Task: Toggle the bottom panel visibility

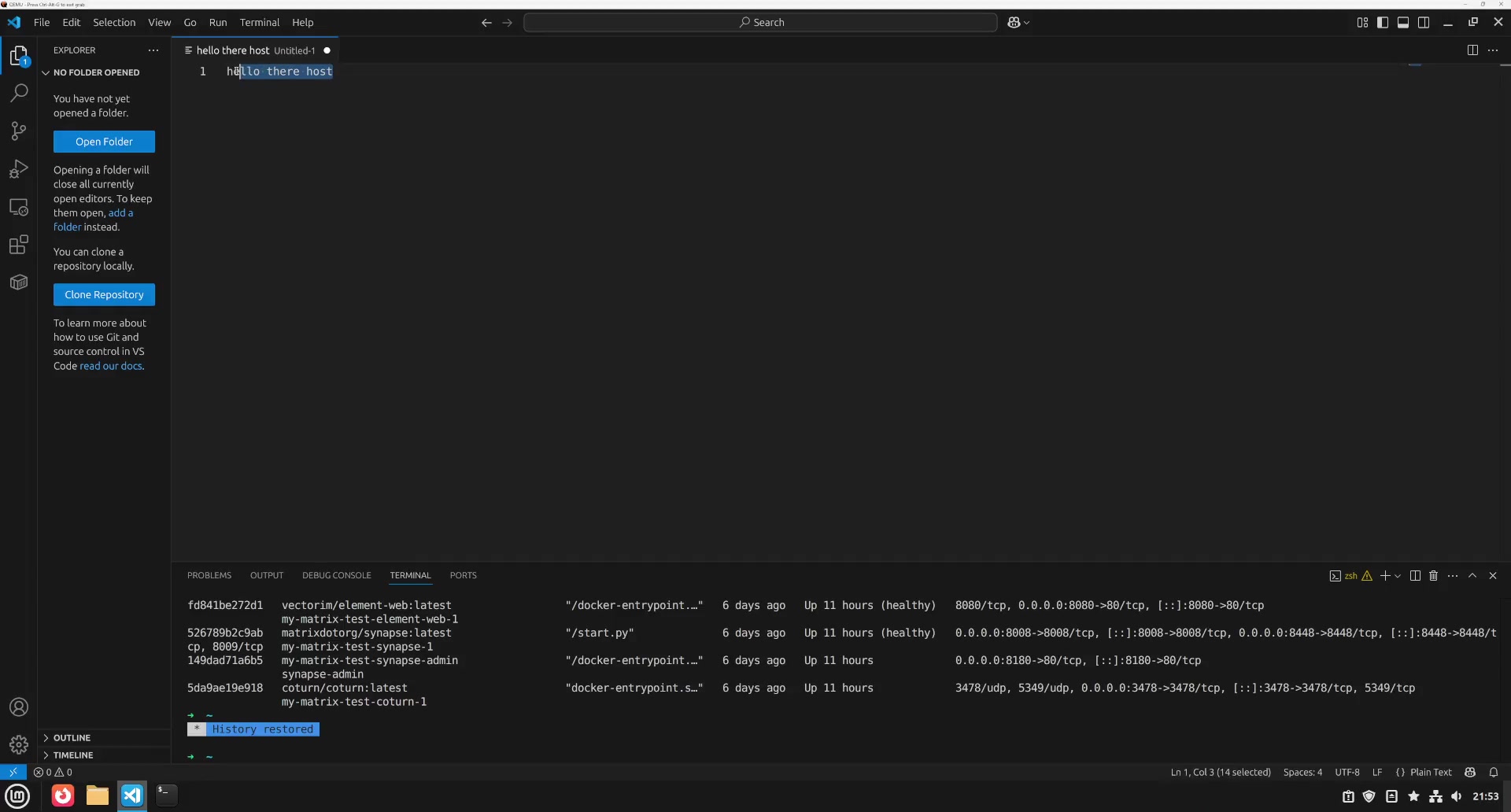Action: pos(1403,23)
